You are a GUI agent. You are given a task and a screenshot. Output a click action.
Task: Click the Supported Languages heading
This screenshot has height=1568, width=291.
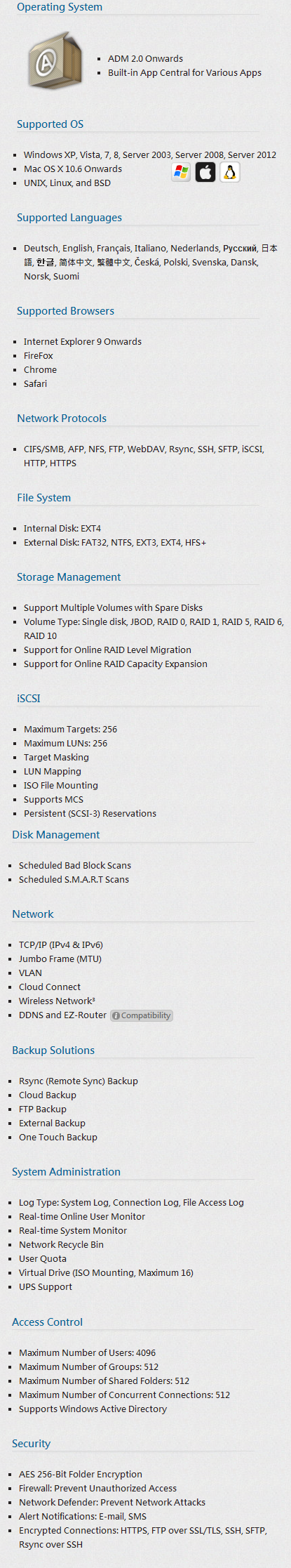[x=69, y=218]
